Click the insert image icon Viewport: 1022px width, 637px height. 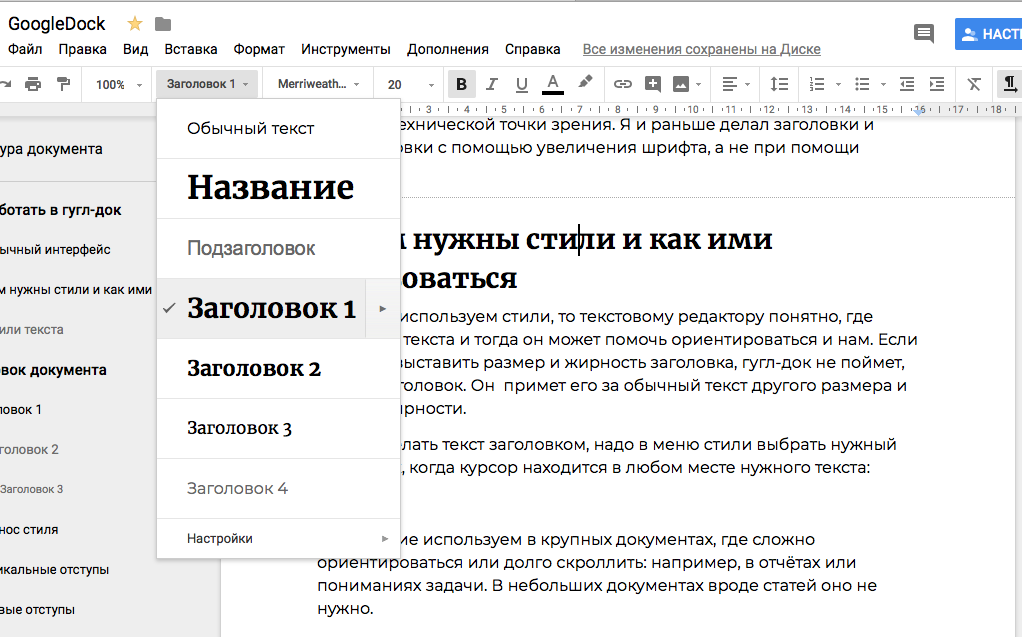(681, 84)
